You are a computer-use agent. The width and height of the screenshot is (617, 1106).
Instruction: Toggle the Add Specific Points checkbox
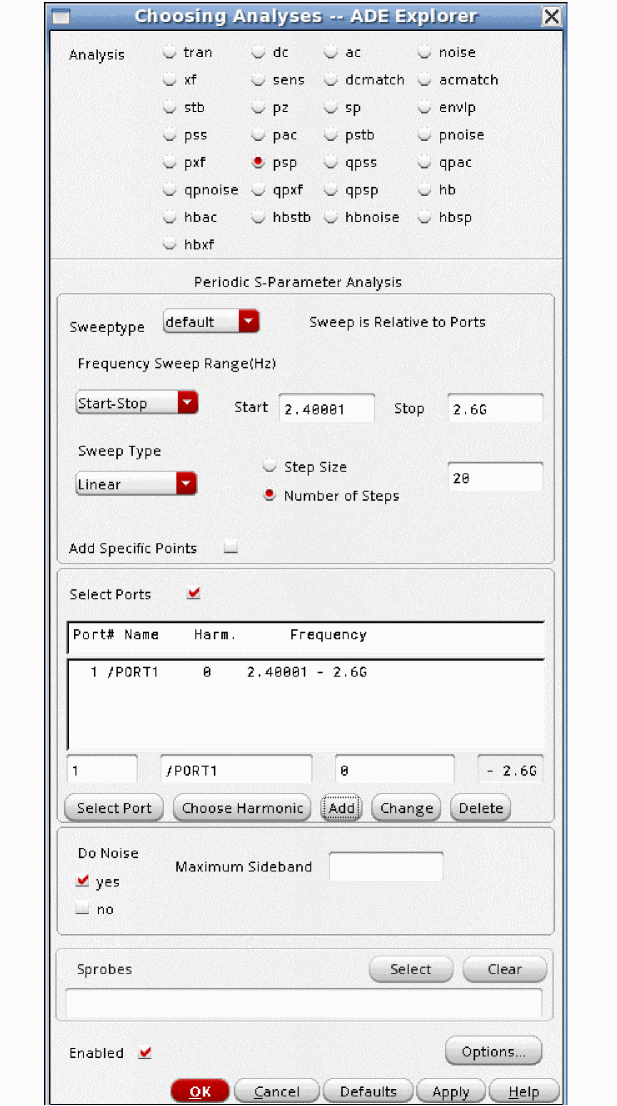pos(231,548)
